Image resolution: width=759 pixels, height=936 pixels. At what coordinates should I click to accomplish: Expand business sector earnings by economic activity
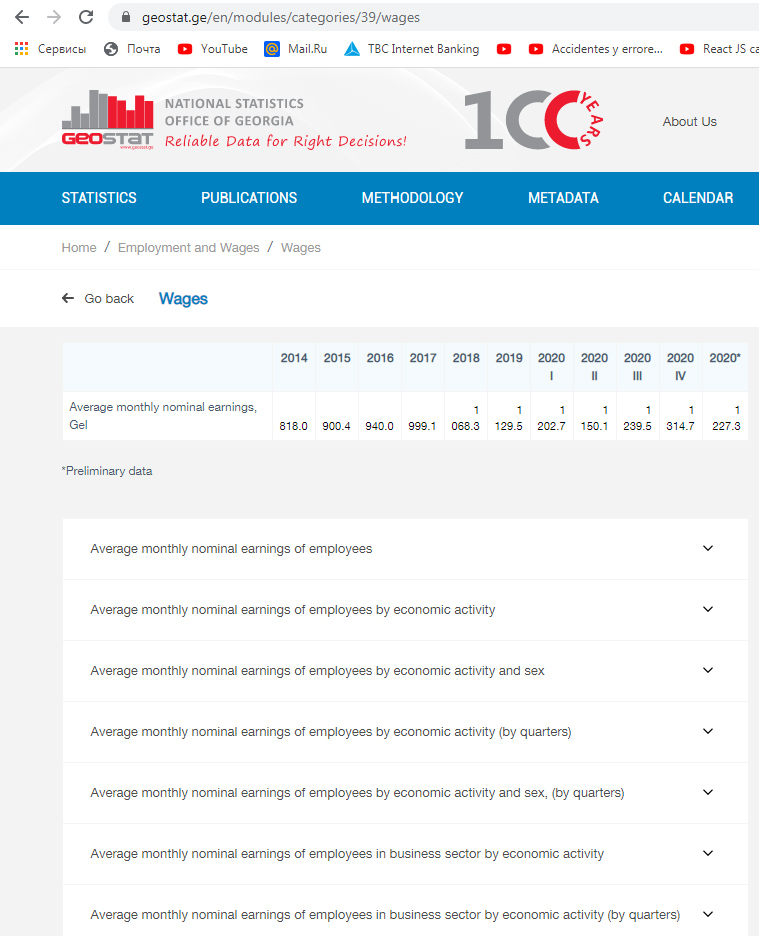(405, 854)
